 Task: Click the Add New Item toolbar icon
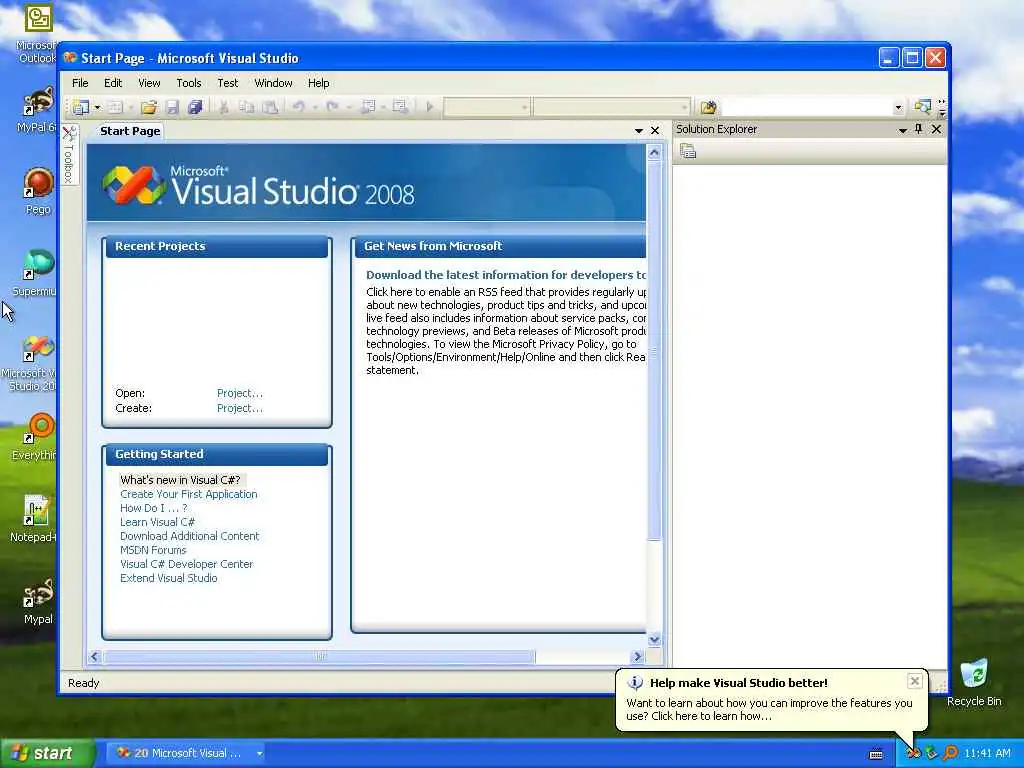(116, 107)
